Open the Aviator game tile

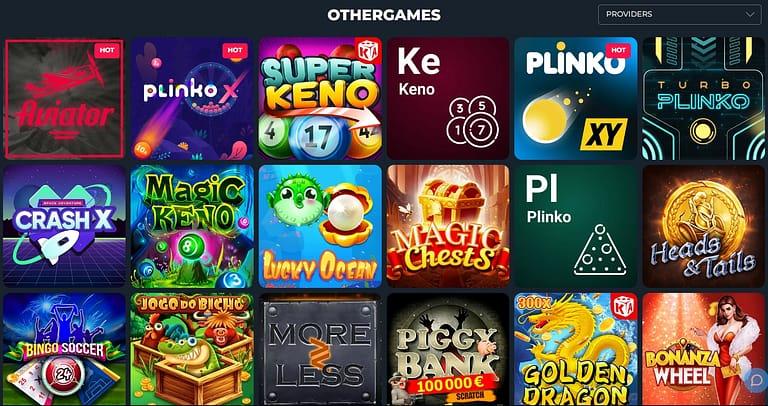64,98
